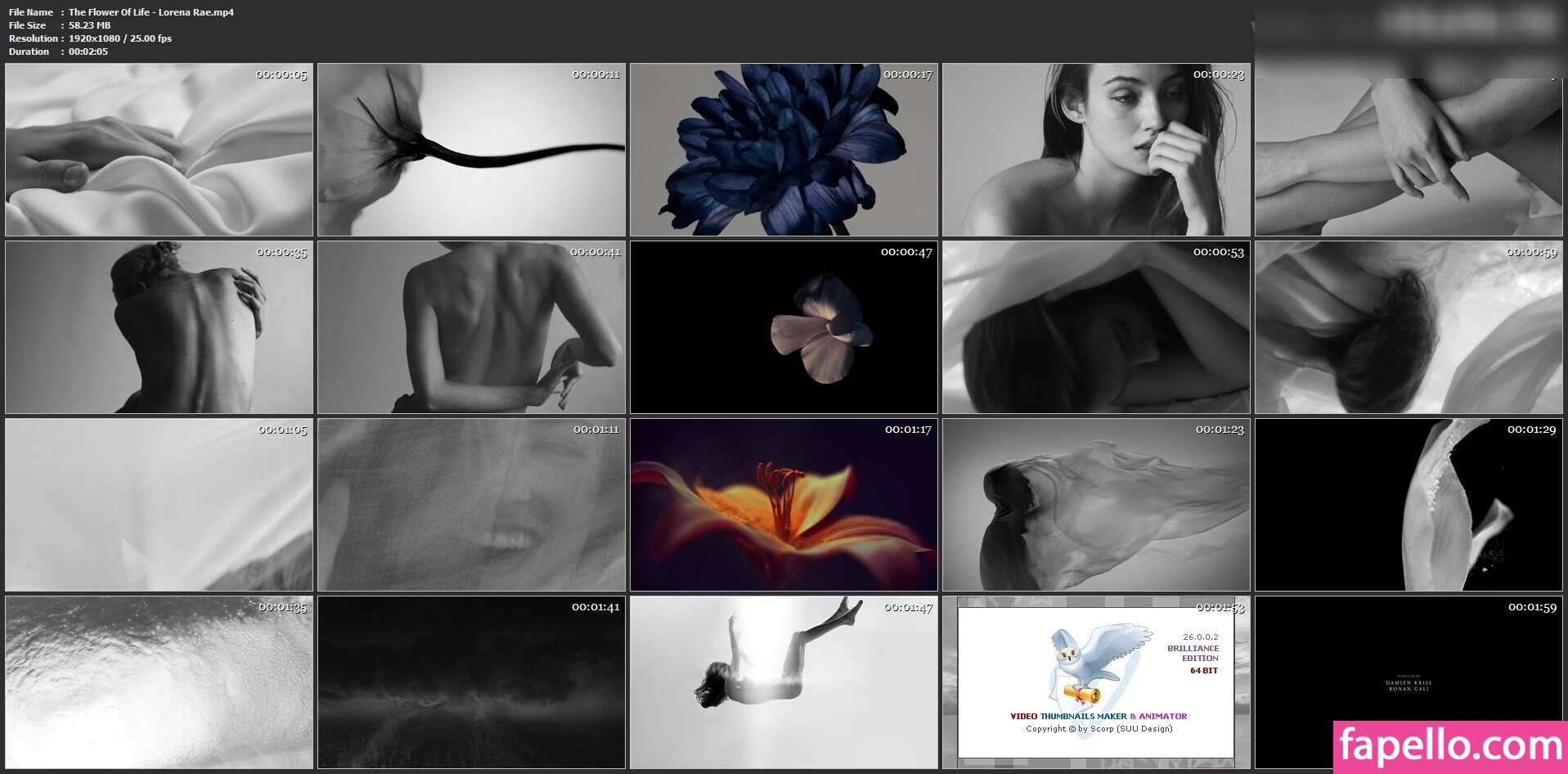Open the fapello.com watermark link

pyautogui.click(x=1450, y=746)
